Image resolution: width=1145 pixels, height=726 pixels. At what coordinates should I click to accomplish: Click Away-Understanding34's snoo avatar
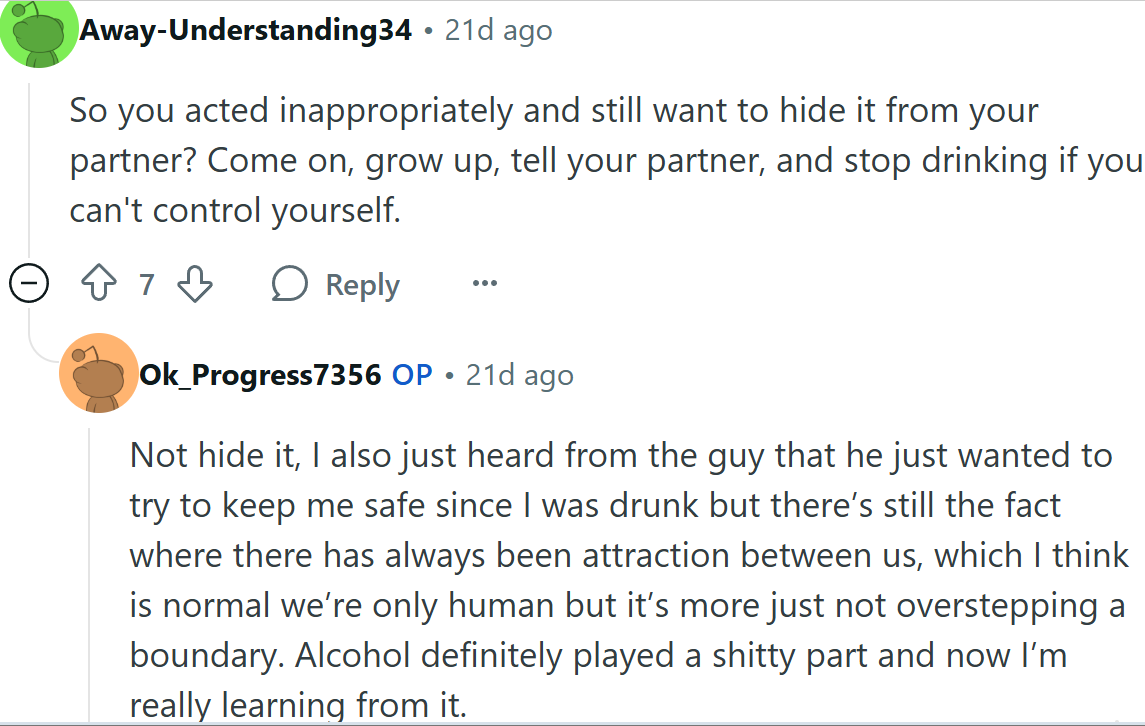tap(40, 30)
